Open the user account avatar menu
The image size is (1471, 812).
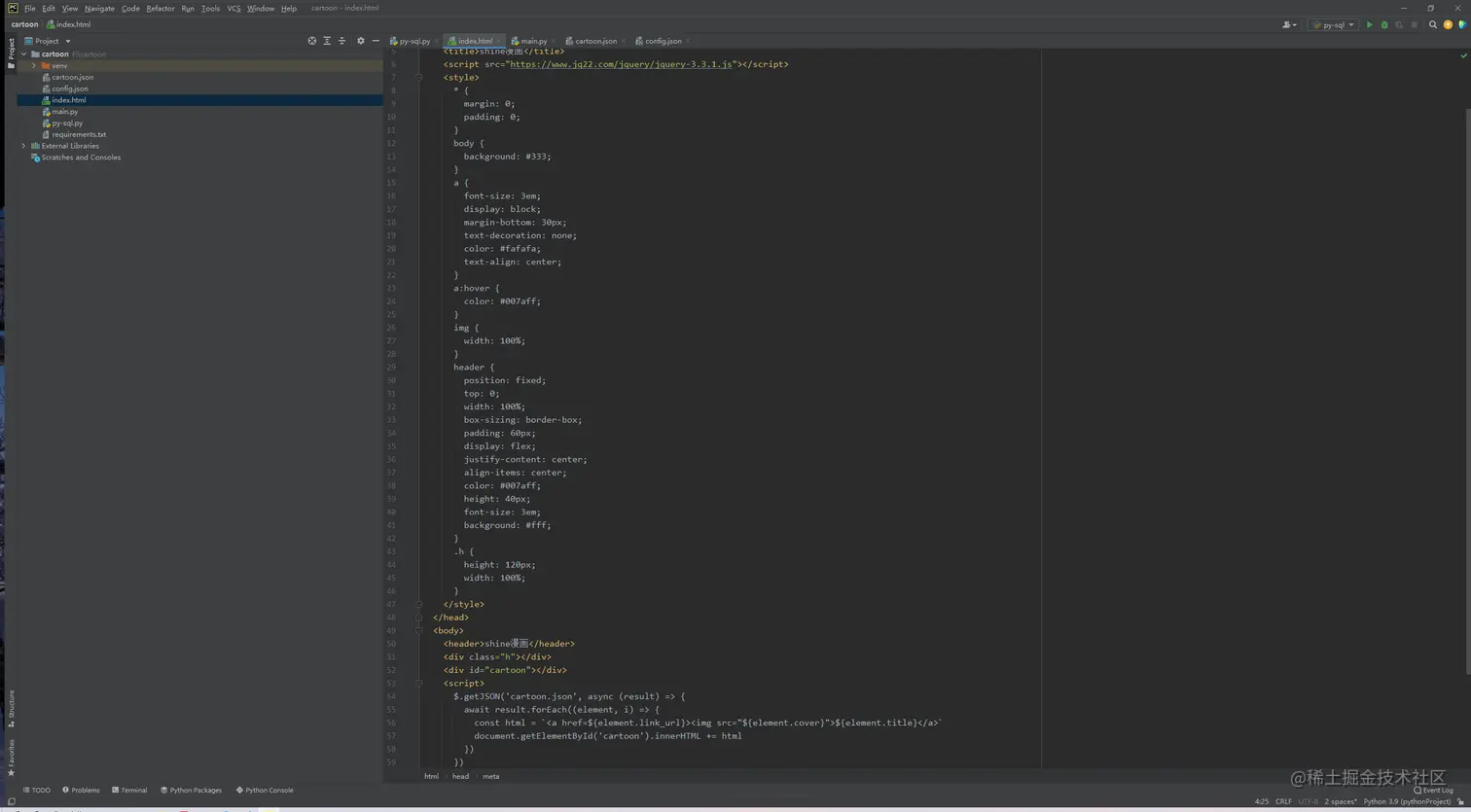(x=1289, y=25)
